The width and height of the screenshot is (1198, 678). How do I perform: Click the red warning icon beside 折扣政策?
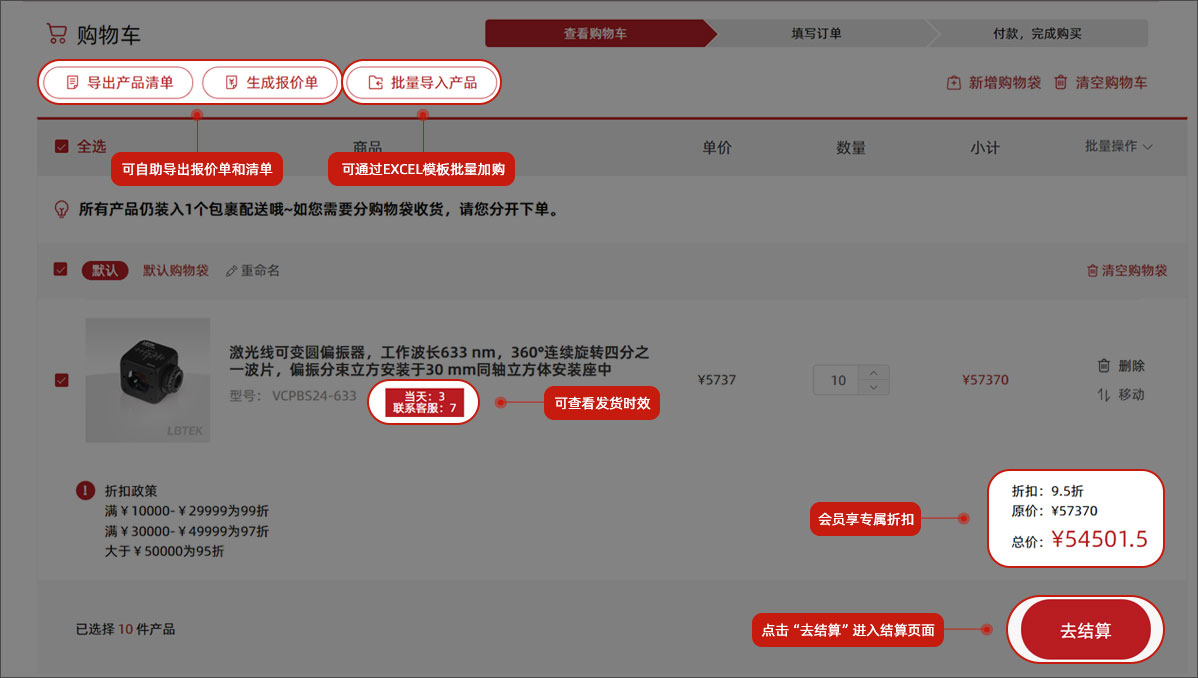[x=85, y=491]
